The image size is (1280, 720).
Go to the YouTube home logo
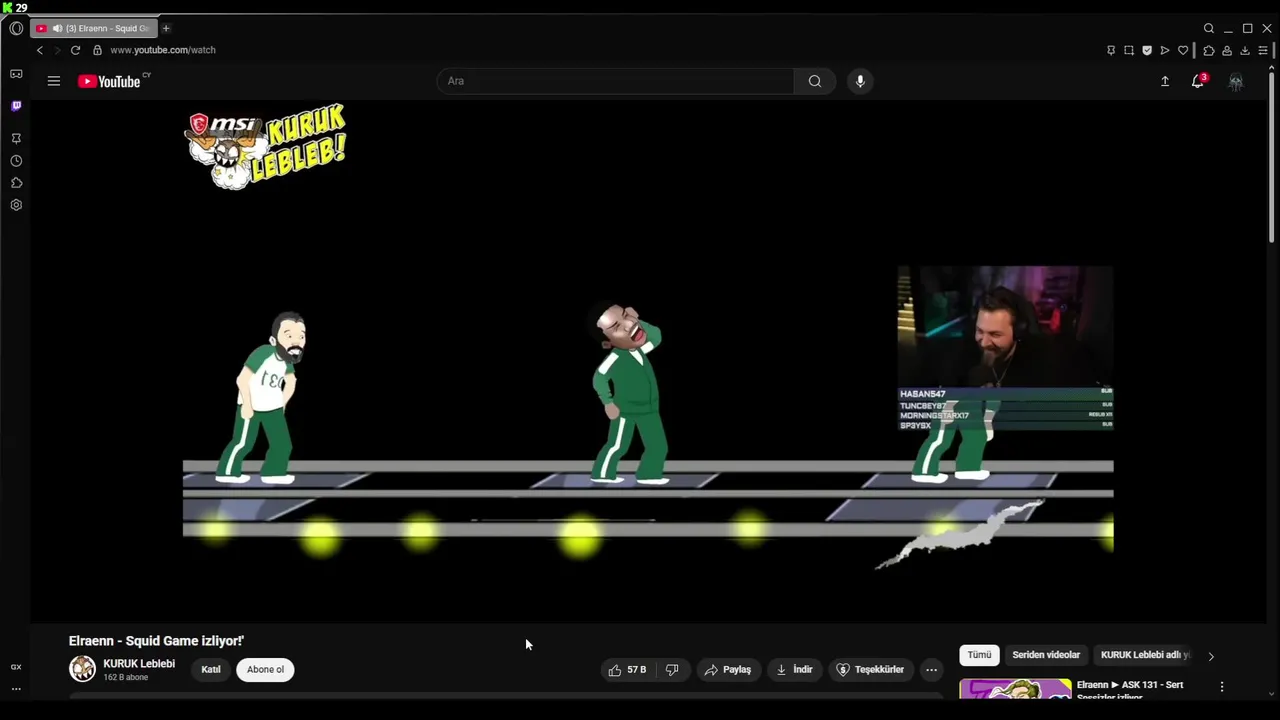click(x=110, y=81)
